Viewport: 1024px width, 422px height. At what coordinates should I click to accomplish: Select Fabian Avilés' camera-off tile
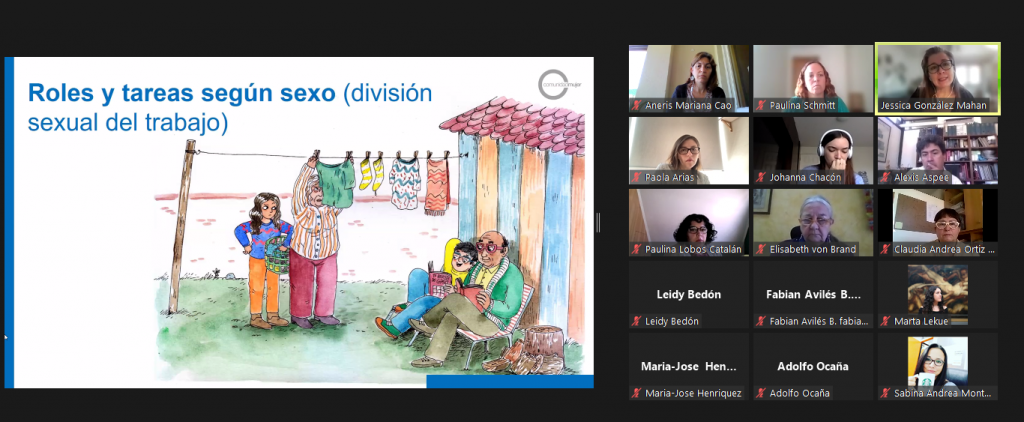coord(812,294)
